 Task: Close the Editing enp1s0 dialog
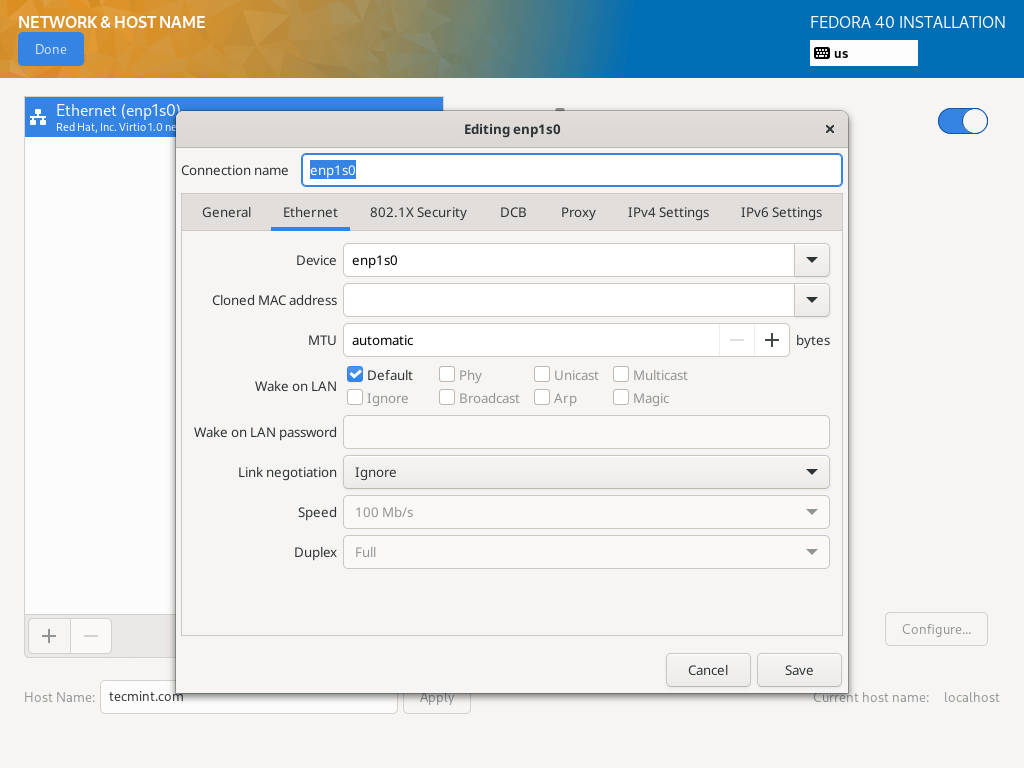point(829,129)
